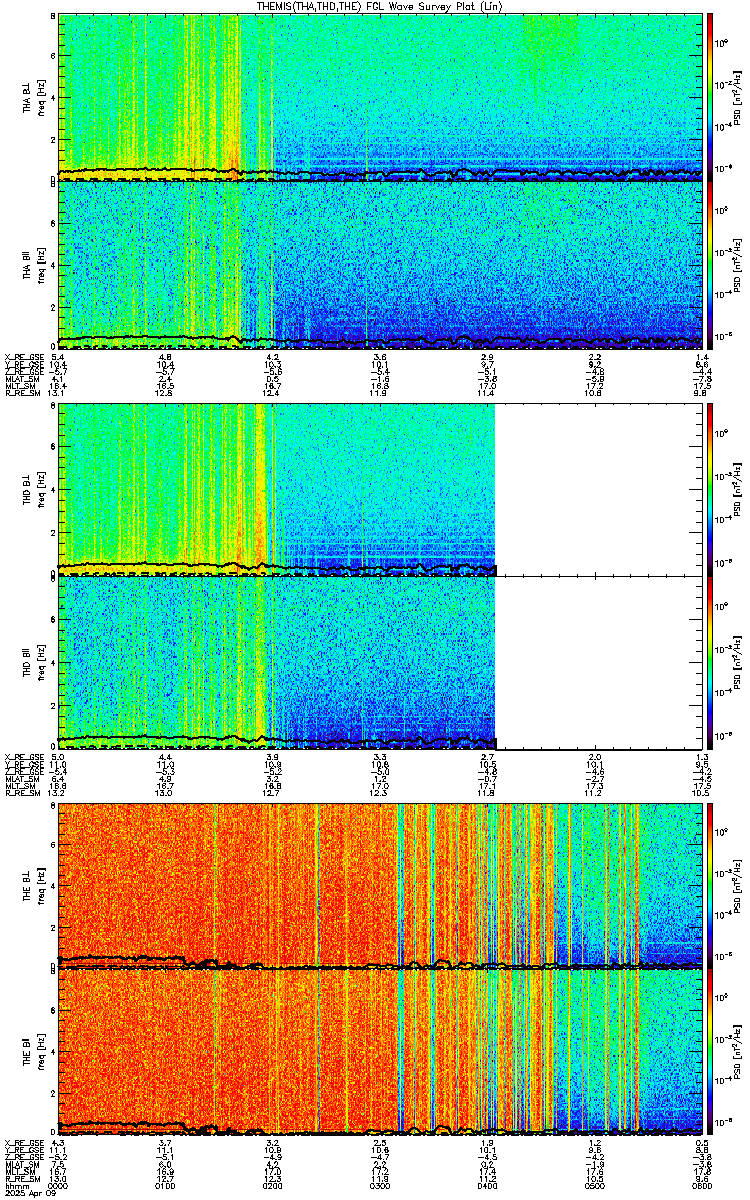750x1200 pixels.
Task: Click the THE B⊥ spectrogram panel
Action: [x=381, y=884]
